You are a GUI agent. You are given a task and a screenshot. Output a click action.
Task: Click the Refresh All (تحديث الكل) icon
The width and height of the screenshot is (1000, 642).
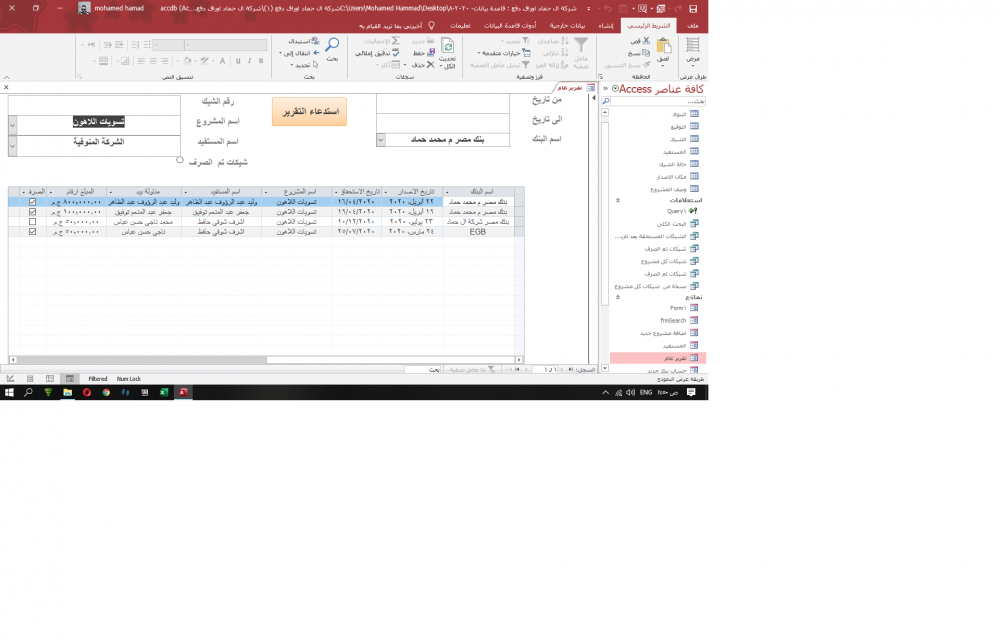tap(448, 46)
